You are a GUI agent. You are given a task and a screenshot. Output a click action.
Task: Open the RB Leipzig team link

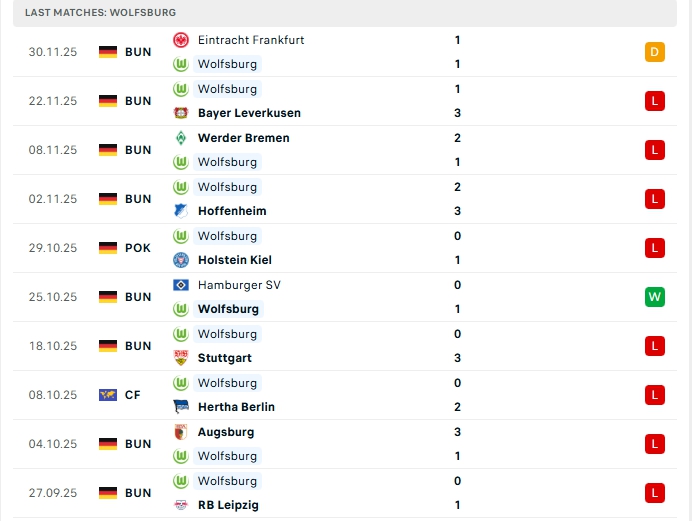pyautogui.click(x=228, y=505)
